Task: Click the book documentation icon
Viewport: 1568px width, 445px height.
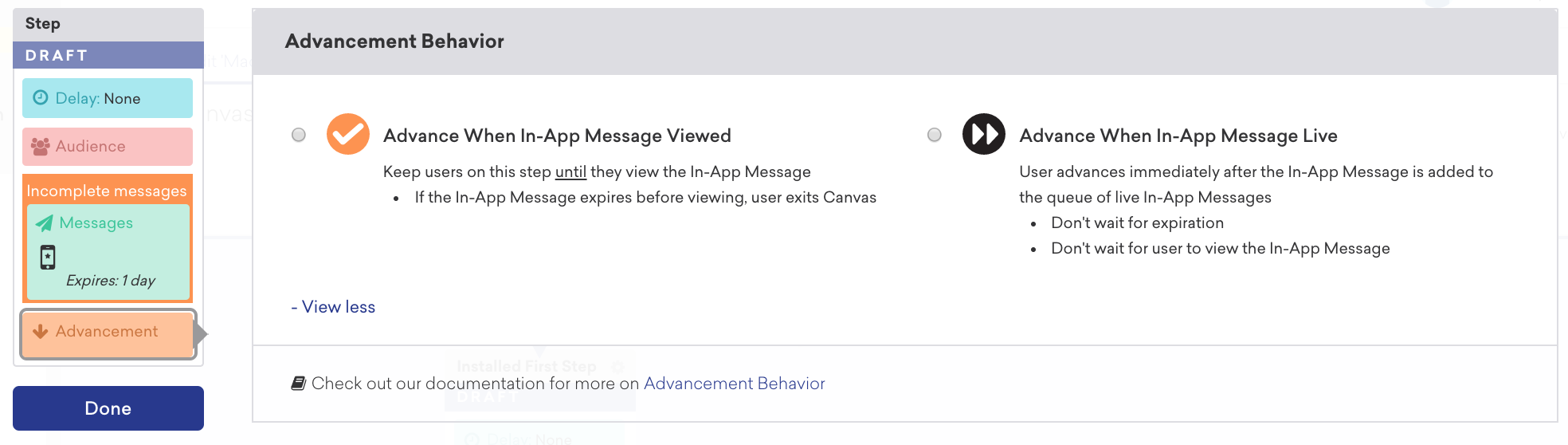Action: (299, 384)
